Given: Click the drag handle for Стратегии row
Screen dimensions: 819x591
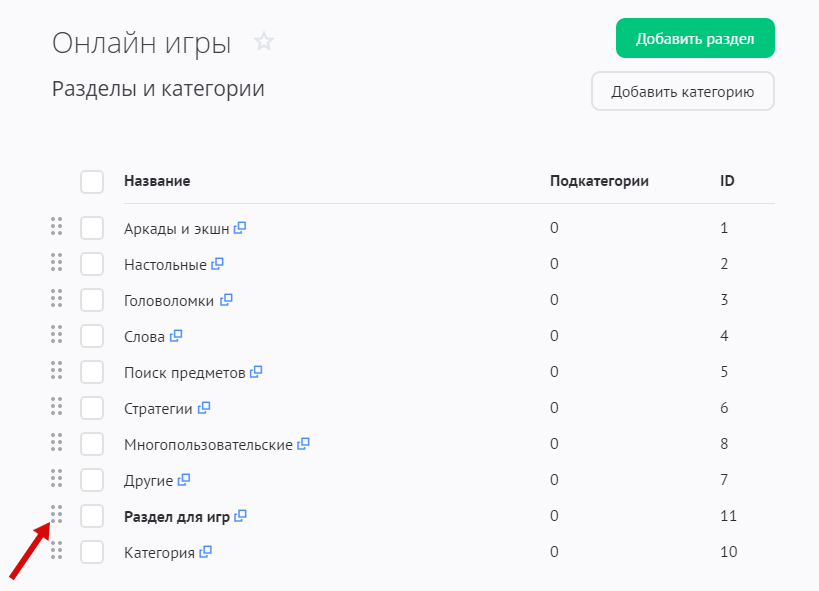Looking at the screenshot, I should click(x=57, y=406).
